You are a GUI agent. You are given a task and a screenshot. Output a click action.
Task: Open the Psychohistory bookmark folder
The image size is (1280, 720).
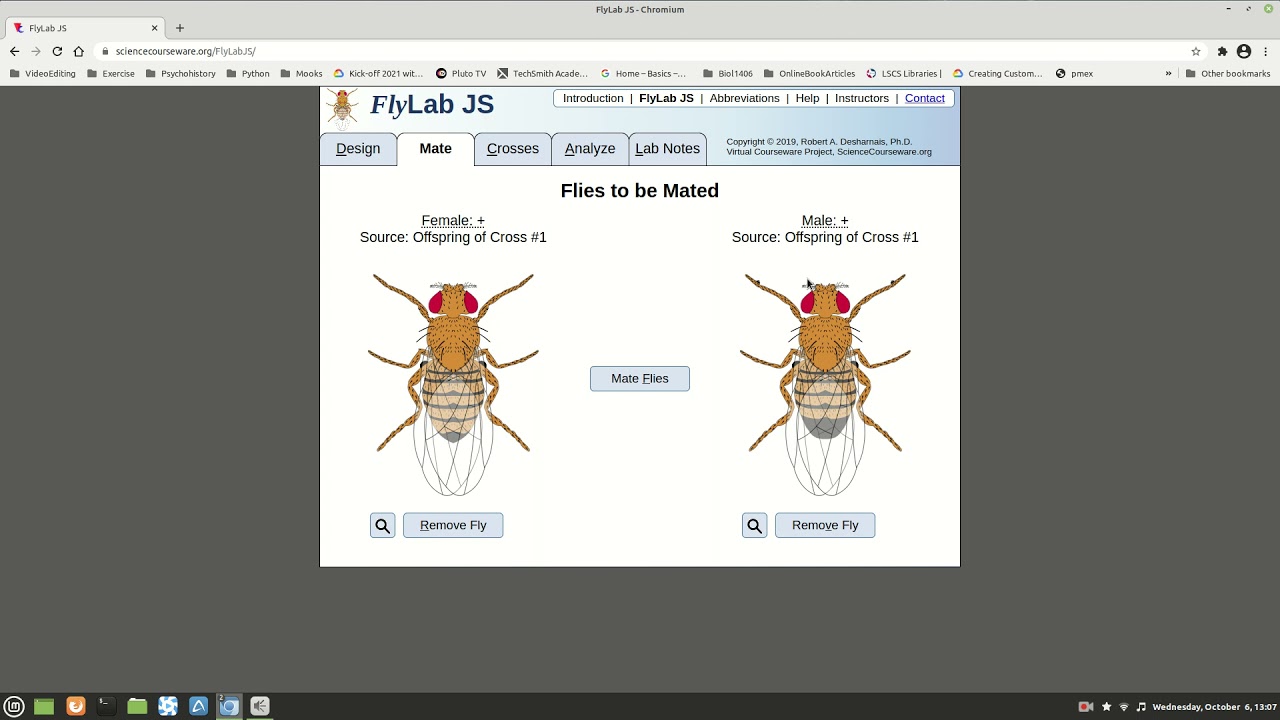coord(180,73)
